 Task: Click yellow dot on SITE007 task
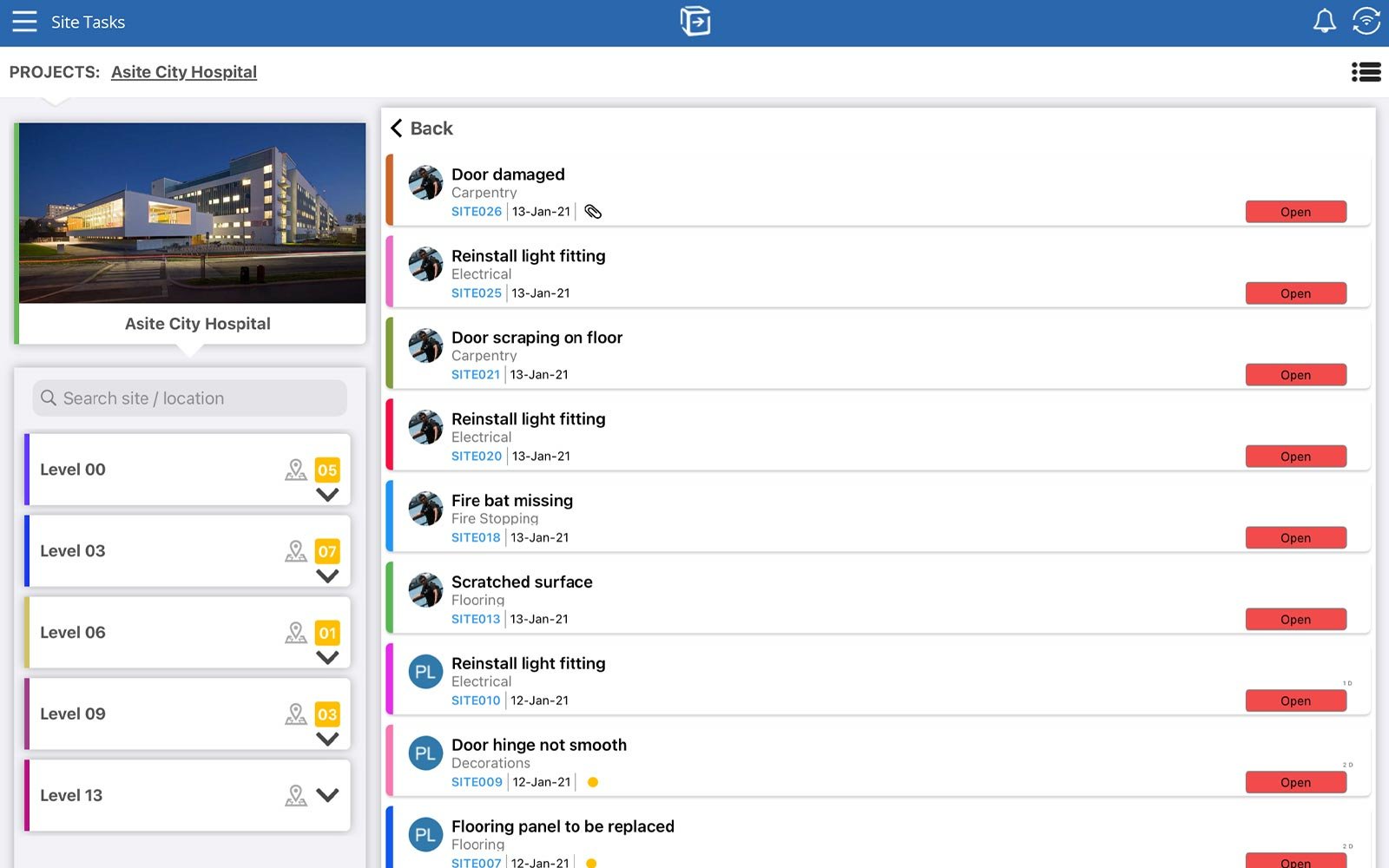coord(591,863)
